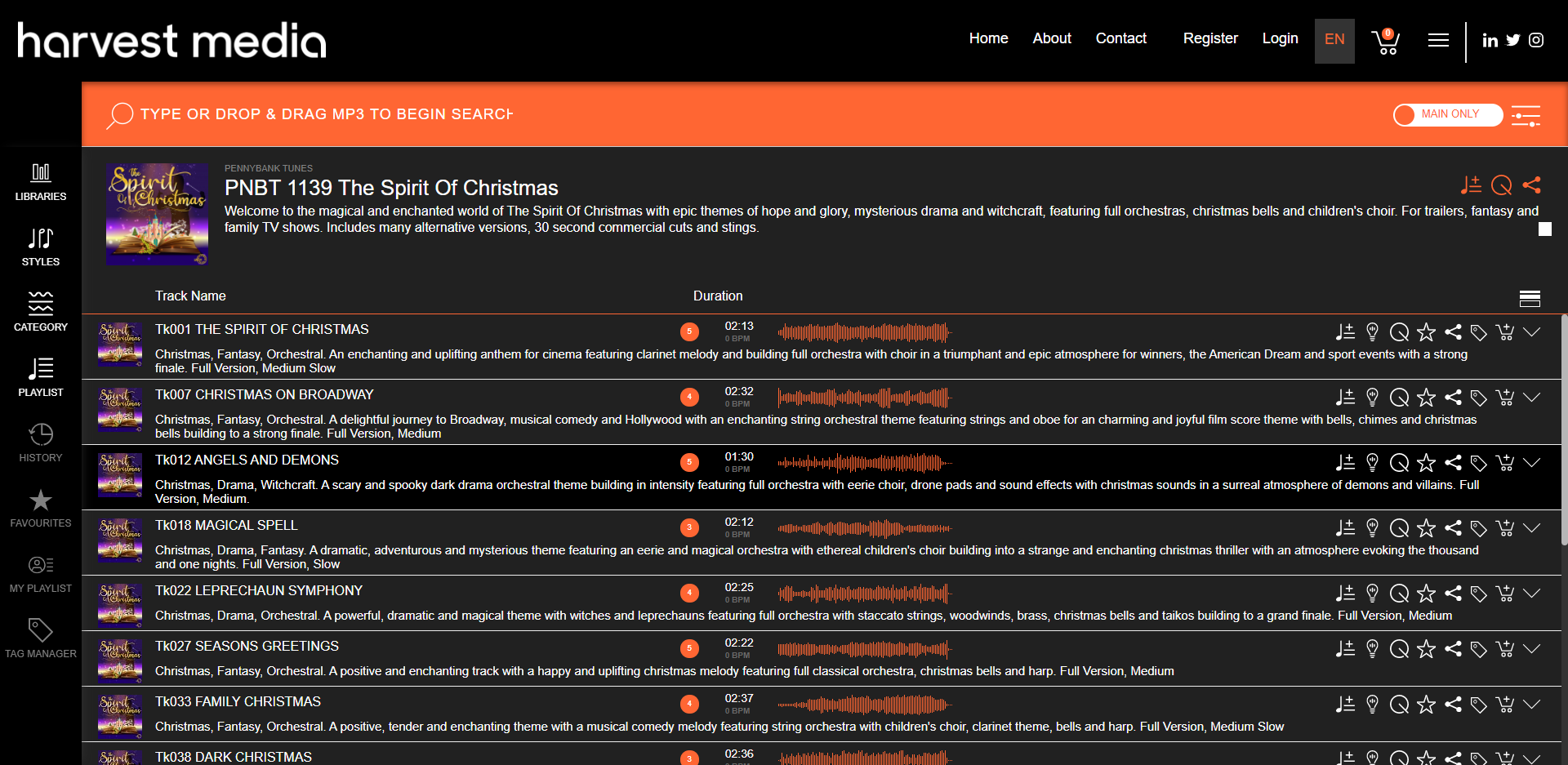Open the shopping cart in header
The image size is (1568, 765).
1386,41
